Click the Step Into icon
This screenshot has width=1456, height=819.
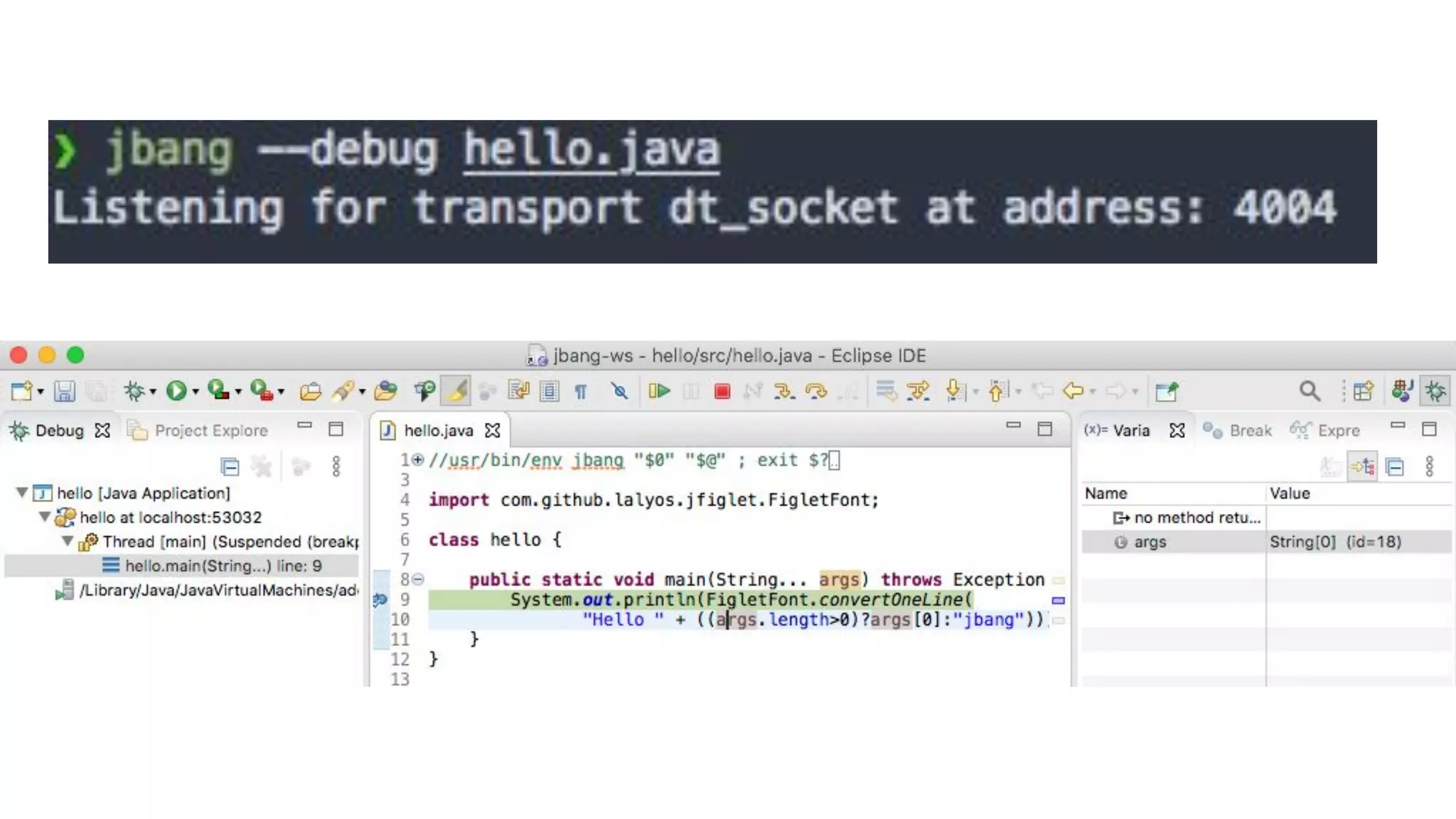click(x=784, y=390)
